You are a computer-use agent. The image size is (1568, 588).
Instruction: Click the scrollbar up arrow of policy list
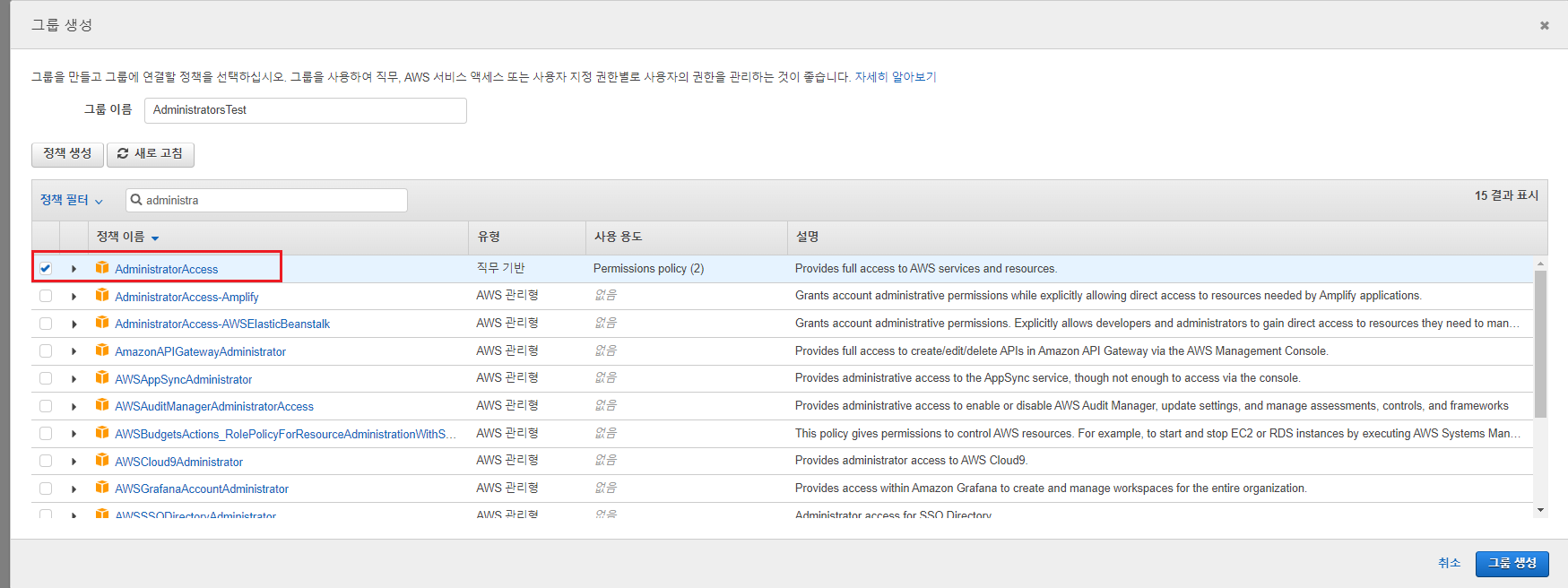1540,264
